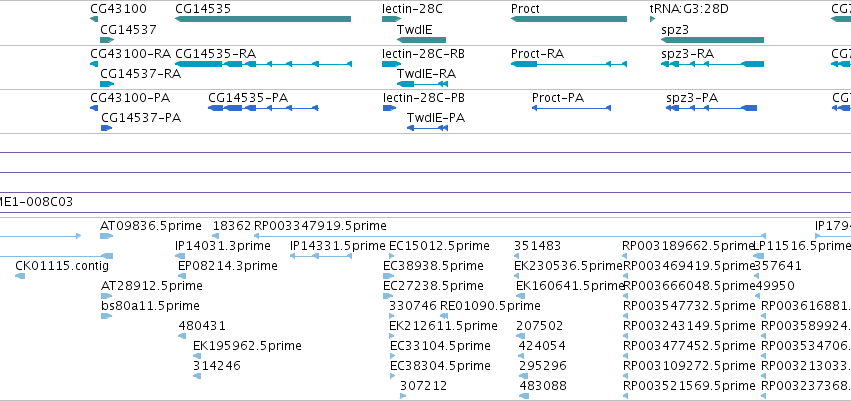Click the lectin-28C gene arrow
This screenshot has width=851, height=401.
(x=391, y=19)
